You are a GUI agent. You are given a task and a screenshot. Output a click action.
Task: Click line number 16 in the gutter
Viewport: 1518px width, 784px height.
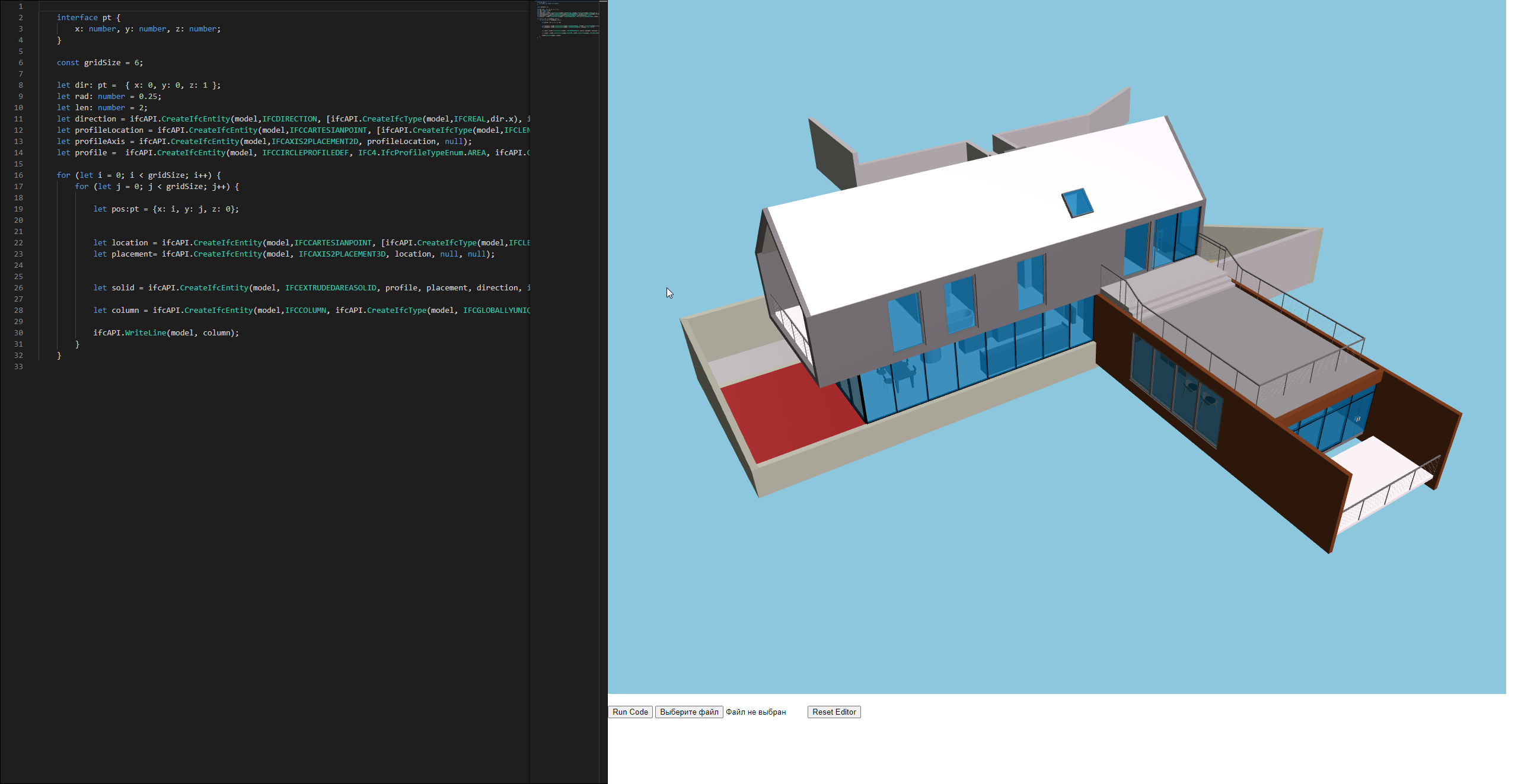point(18,175)
